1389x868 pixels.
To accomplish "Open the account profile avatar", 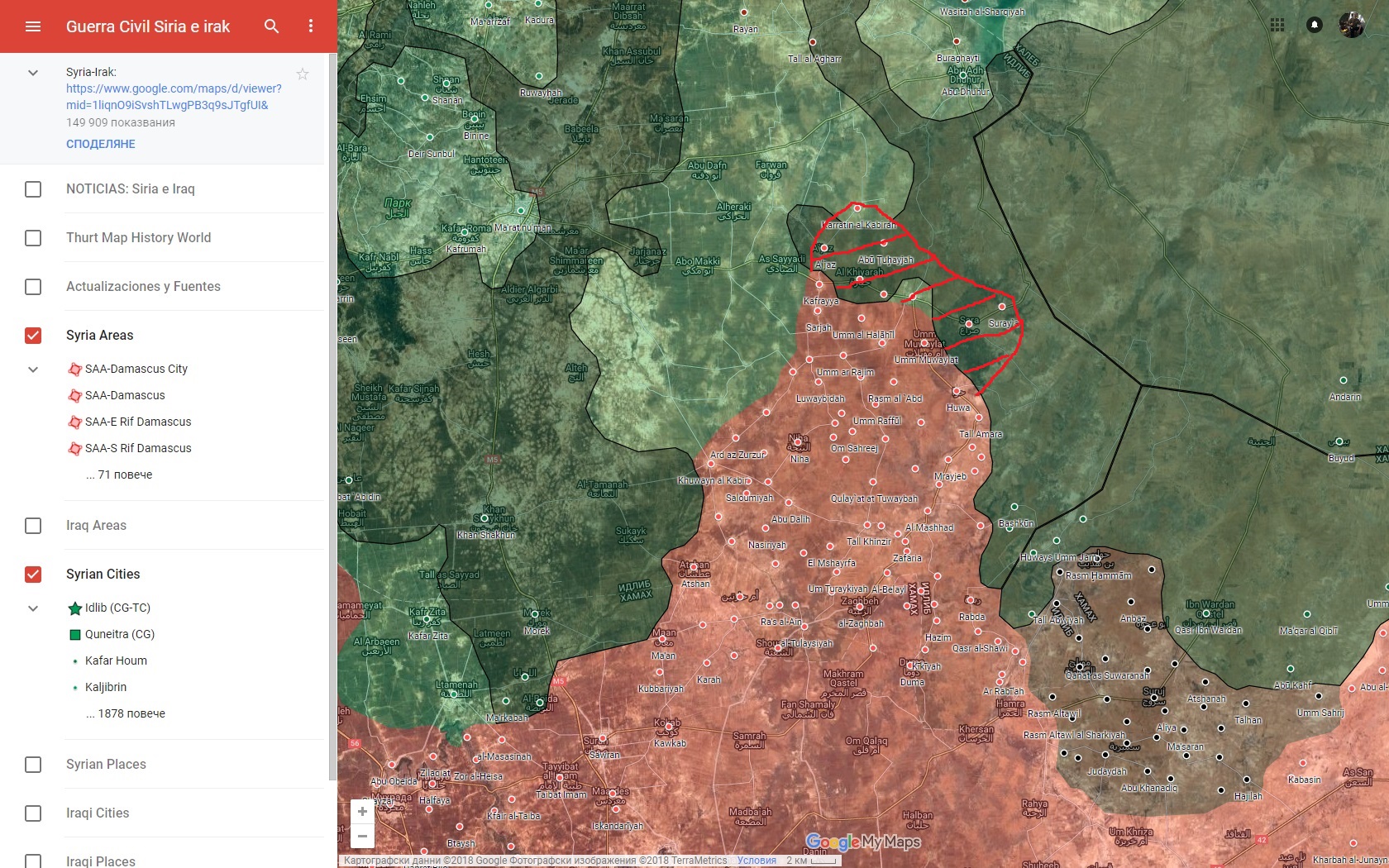I will (1352, 25).
